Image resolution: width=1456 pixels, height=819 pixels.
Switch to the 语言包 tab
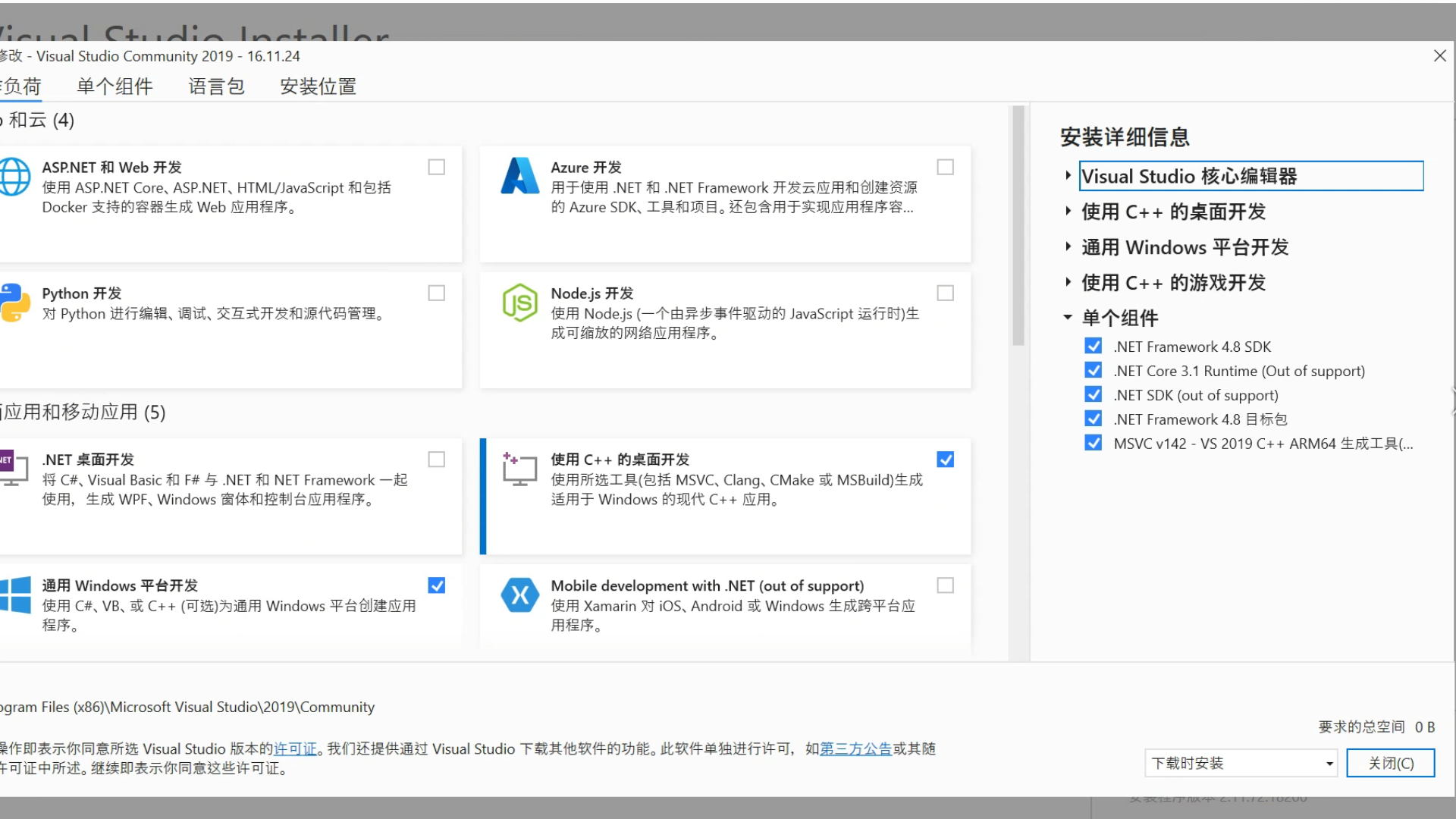pos(216,86)
